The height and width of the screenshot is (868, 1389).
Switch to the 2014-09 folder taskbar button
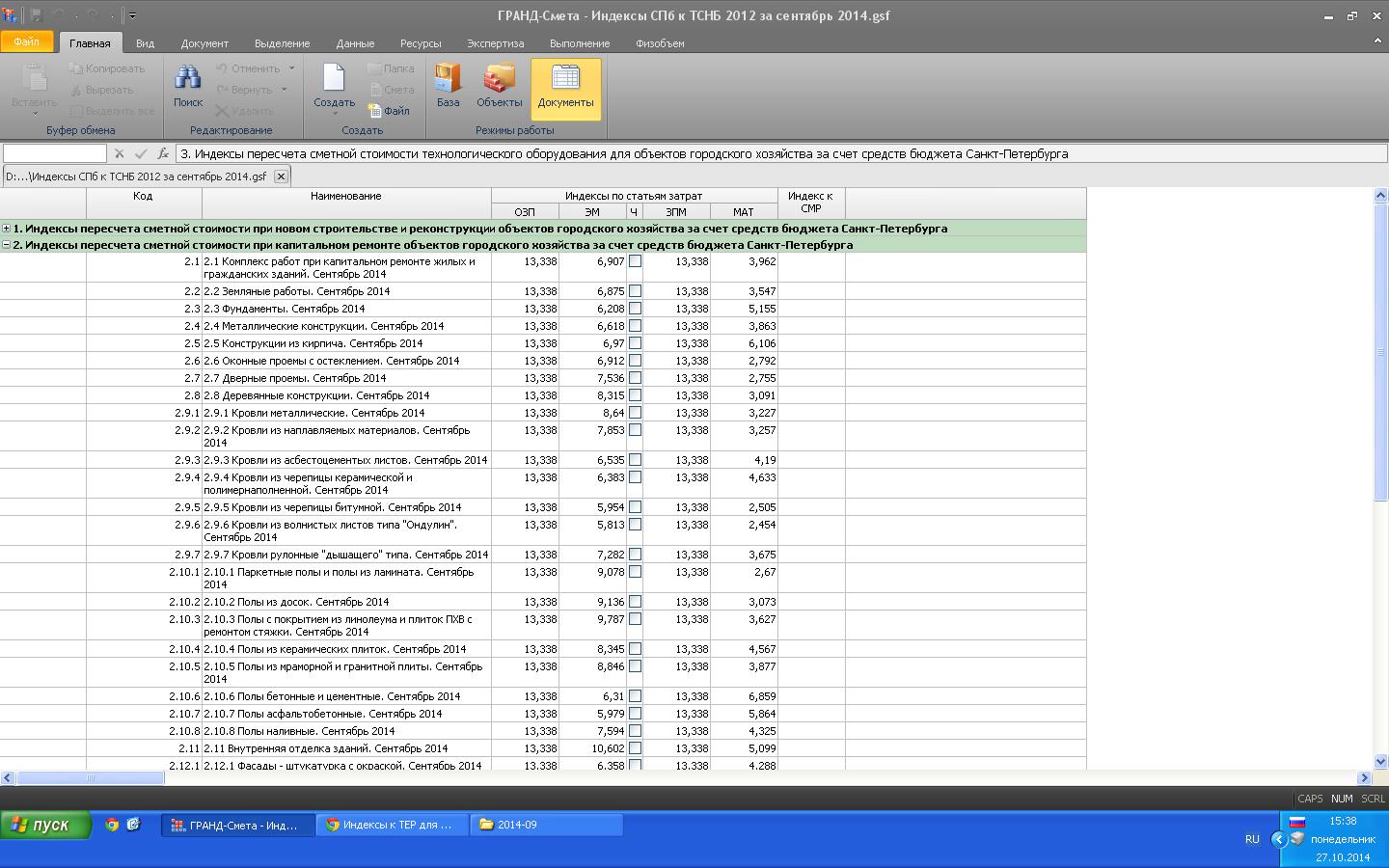(546, 825)
